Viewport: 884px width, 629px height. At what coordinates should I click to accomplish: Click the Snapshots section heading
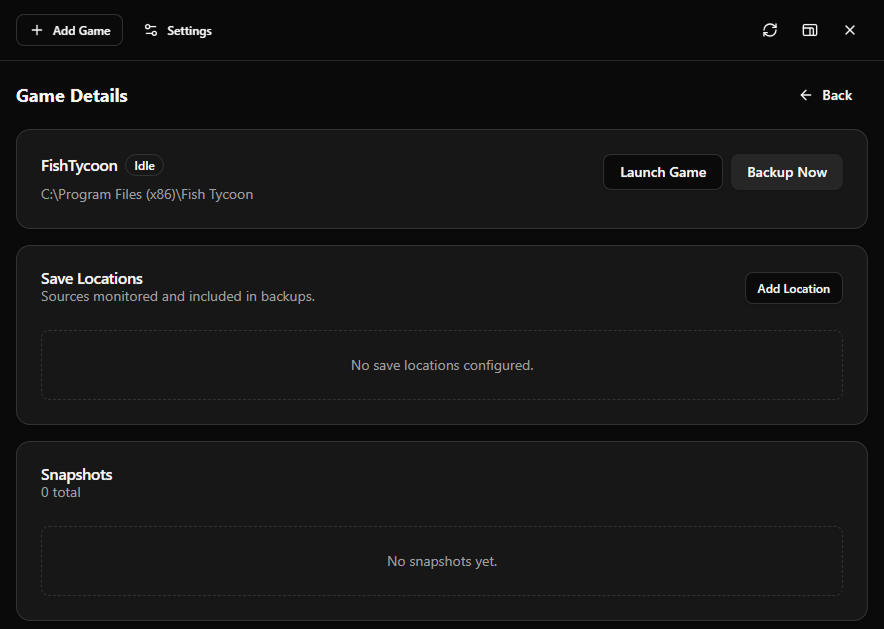click(x=76, y=474)
